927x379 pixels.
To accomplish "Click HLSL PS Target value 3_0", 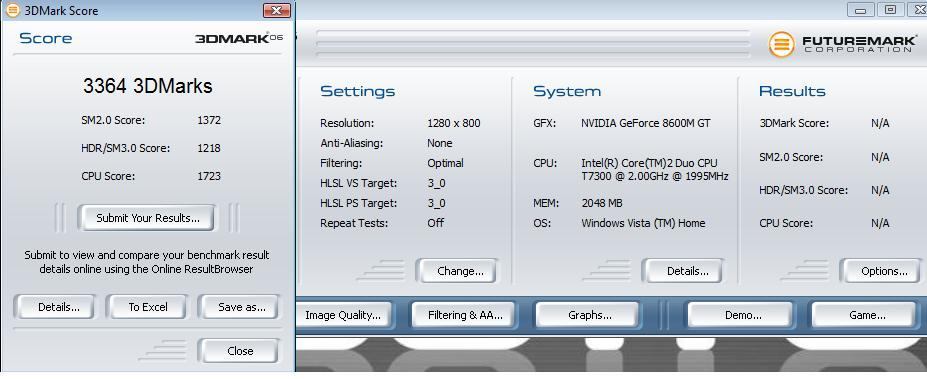I will point(436,203).
